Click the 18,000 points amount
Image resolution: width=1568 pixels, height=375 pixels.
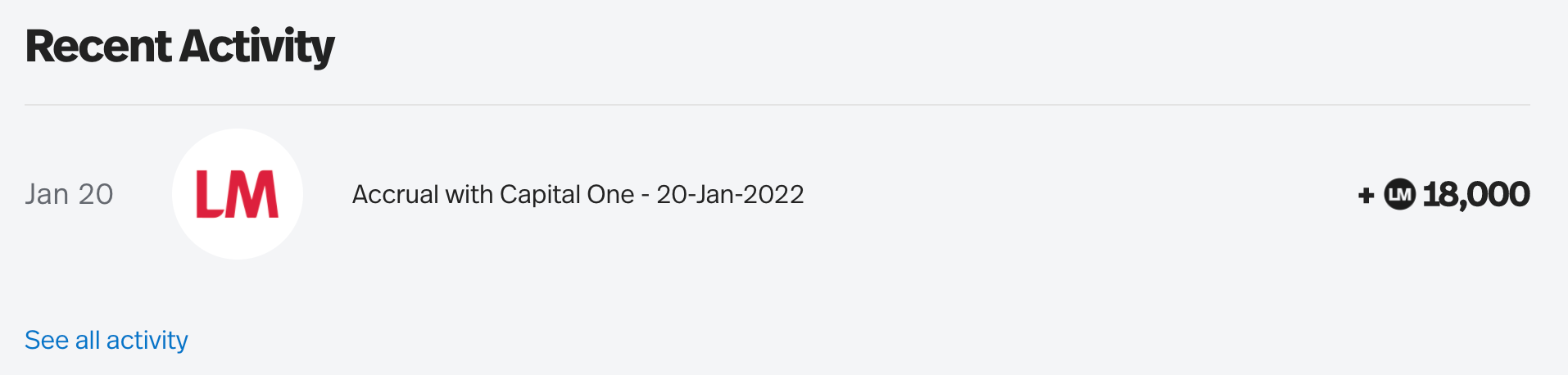click(1476, 194)
